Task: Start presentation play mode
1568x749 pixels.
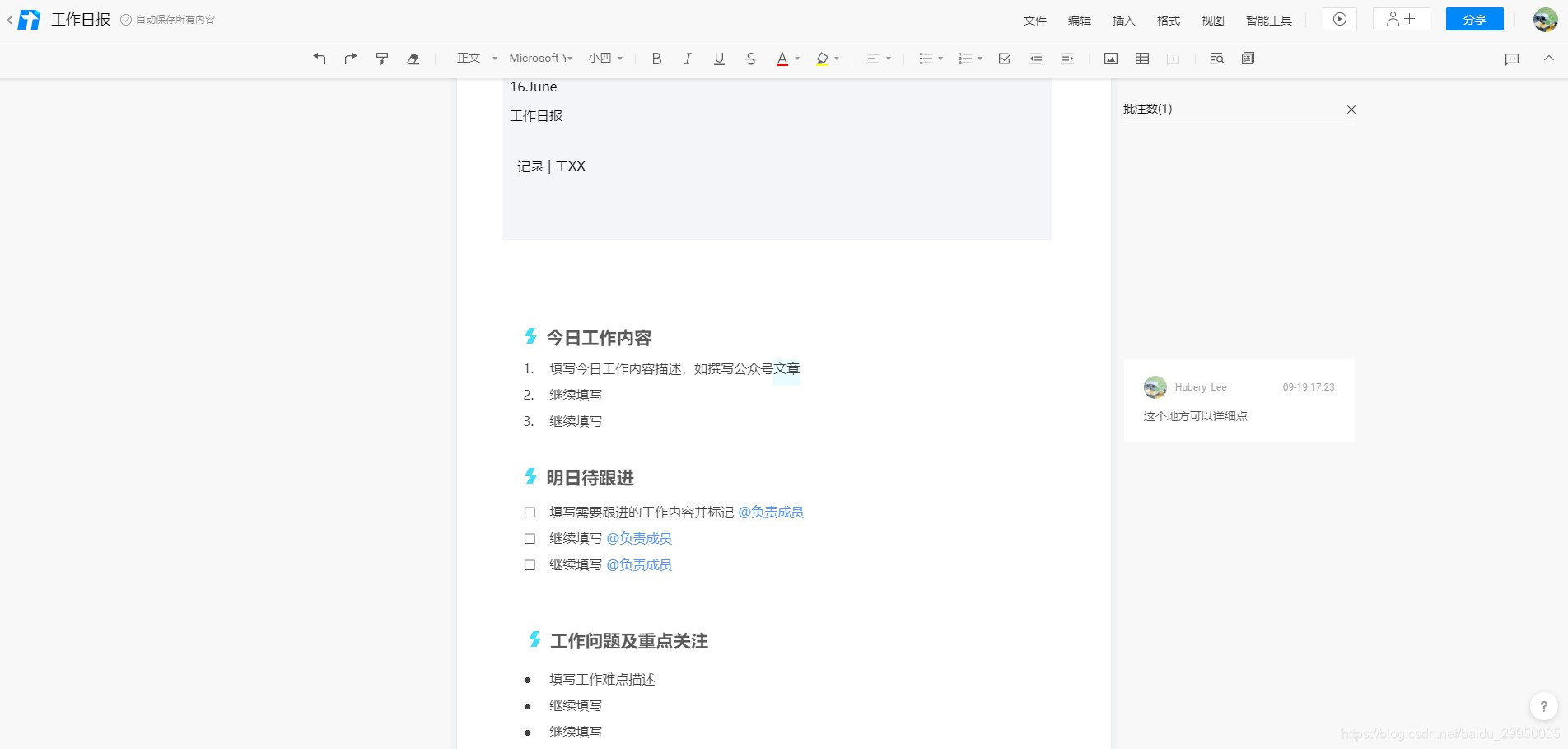Action: coord(1340,19)
